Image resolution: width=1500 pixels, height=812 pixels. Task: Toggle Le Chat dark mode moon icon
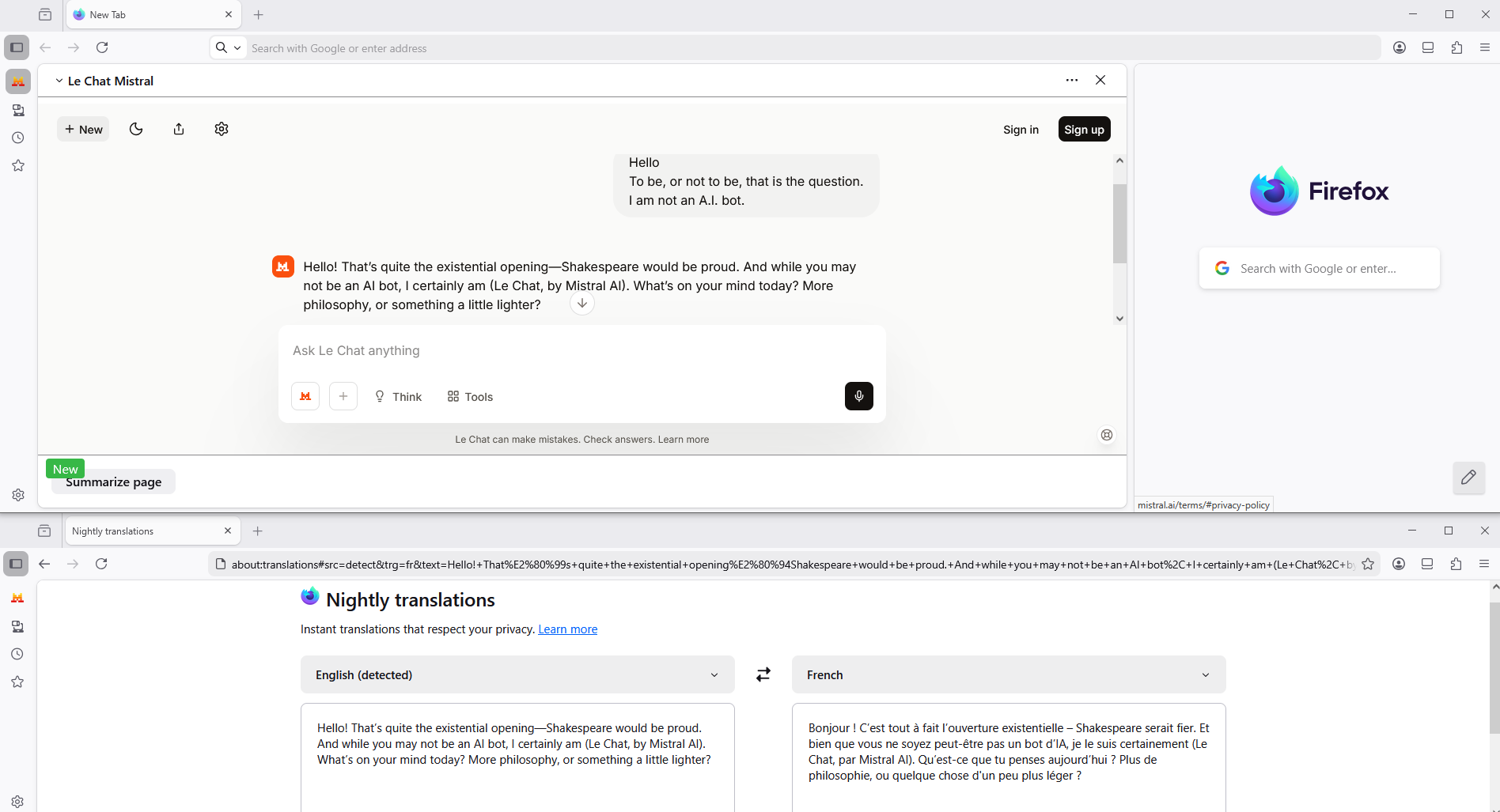pyautogui.click(x=136, y=129)
